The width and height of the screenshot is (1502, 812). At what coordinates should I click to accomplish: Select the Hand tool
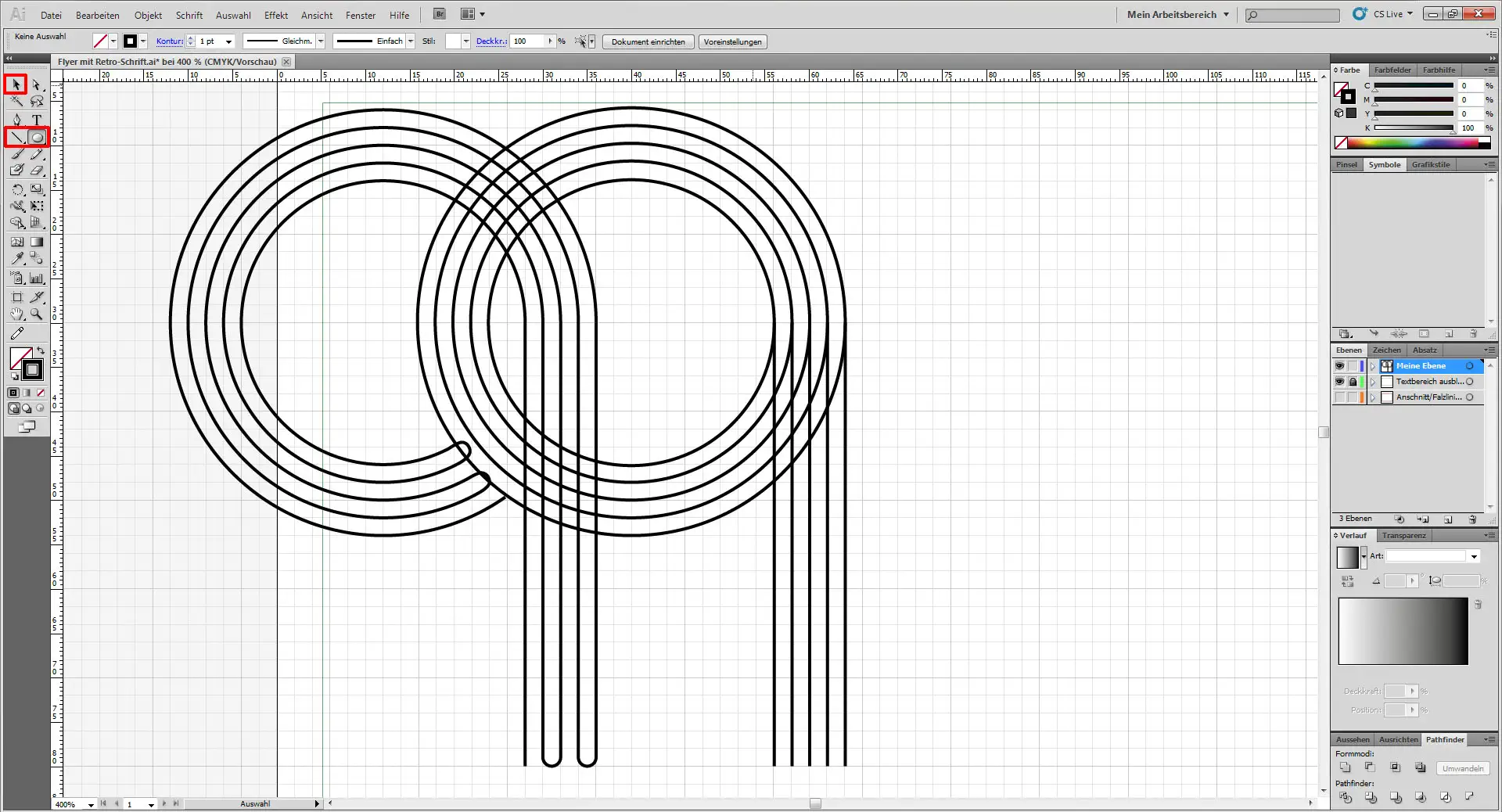click(x=17, y=314)
